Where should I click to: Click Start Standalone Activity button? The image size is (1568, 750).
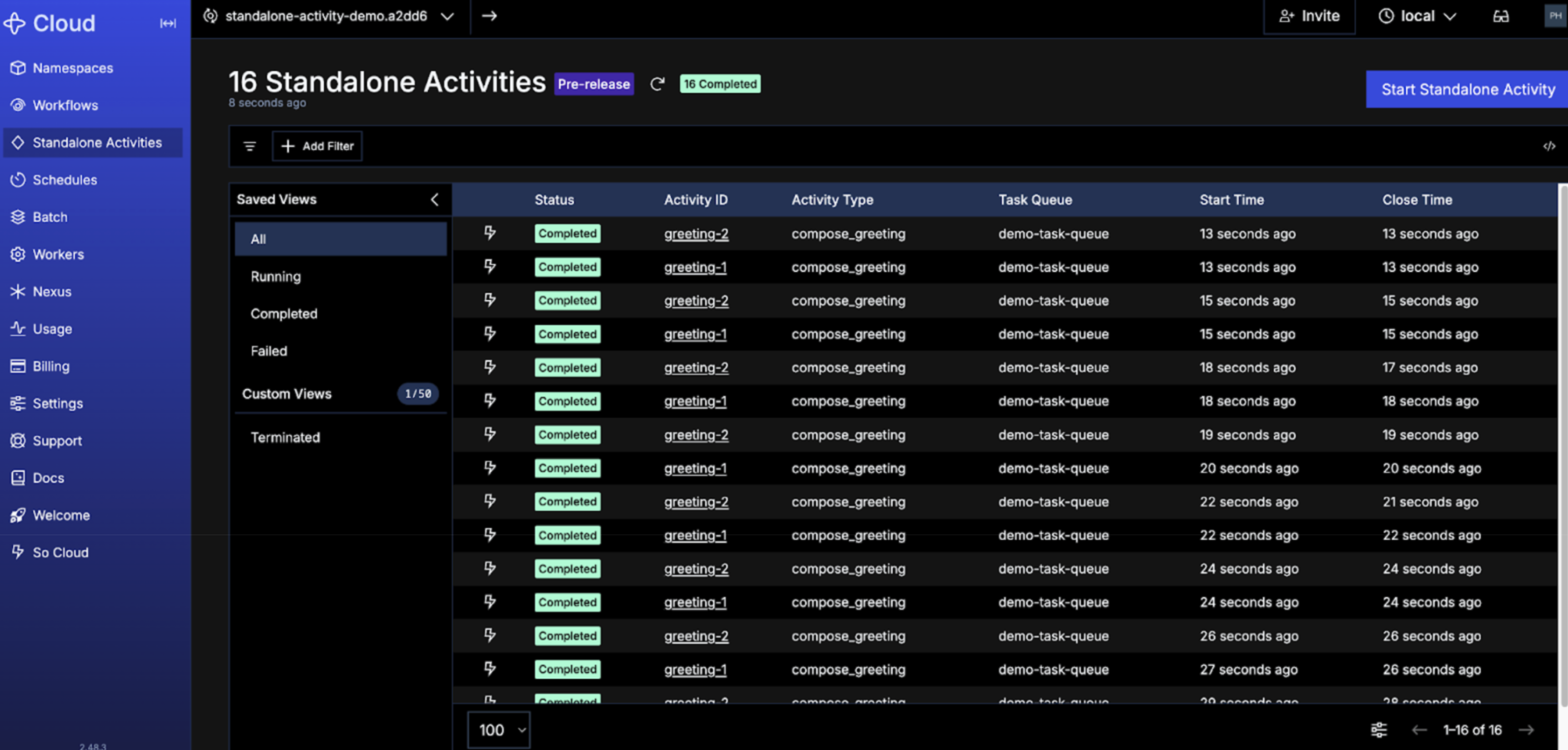point(1467,89)
